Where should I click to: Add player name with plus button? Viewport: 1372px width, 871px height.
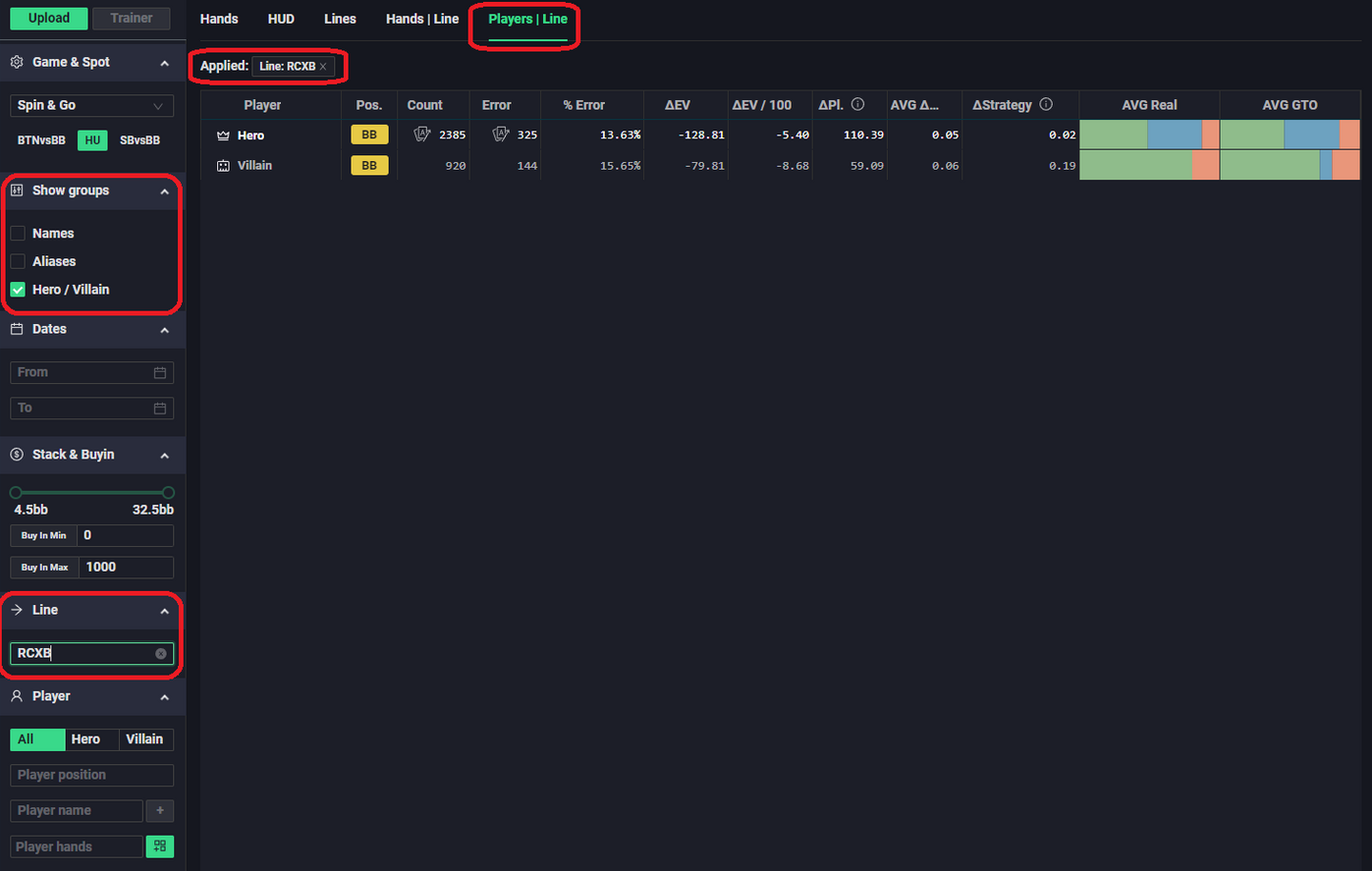tap(159, 811)
